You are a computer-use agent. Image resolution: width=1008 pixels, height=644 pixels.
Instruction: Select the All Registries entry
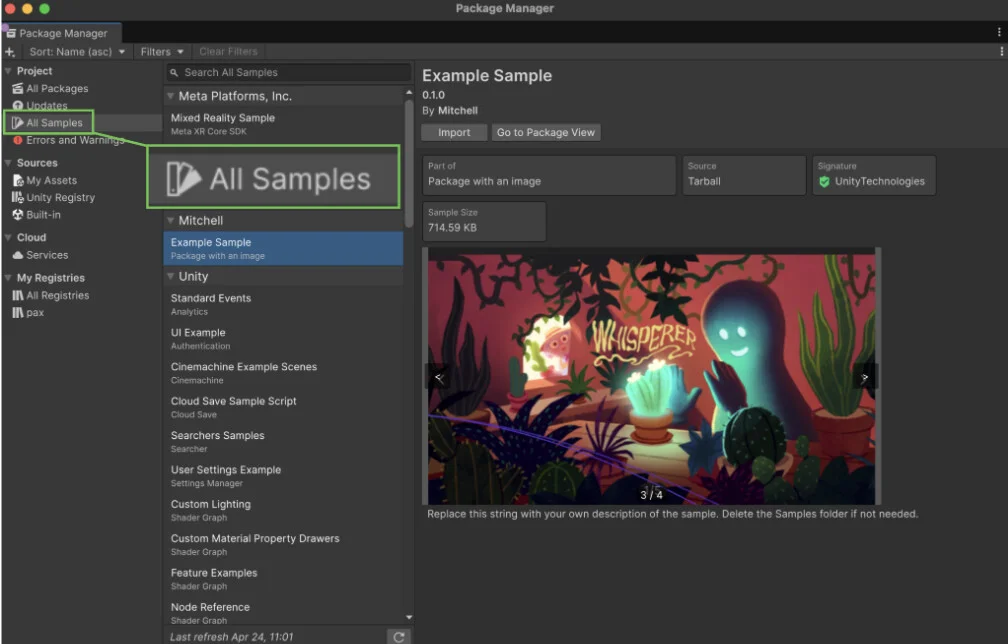pos(57,296)
